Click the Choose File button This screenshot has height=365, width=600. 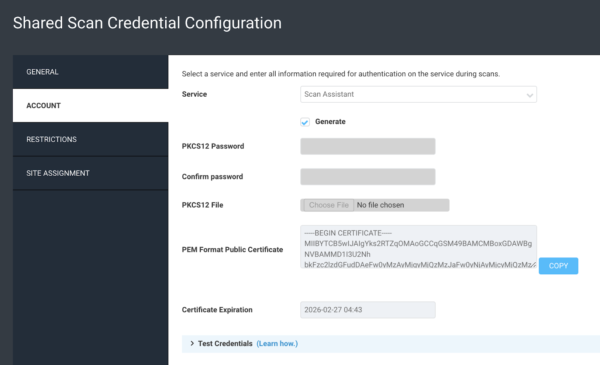[329, 205]
